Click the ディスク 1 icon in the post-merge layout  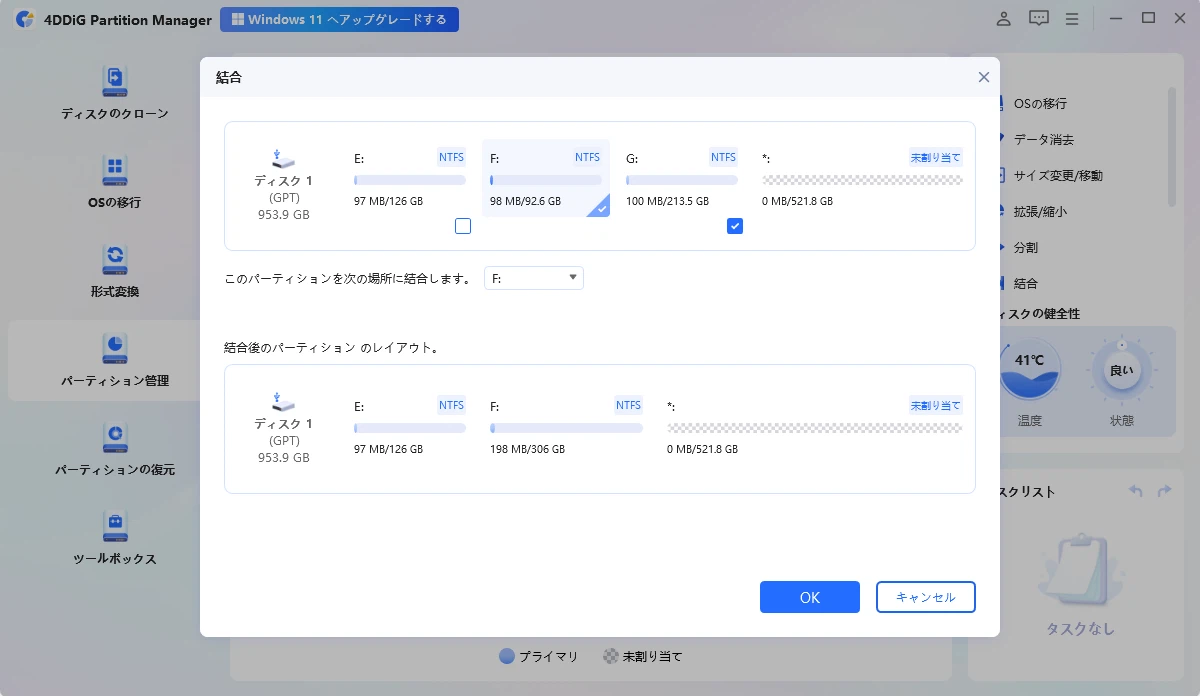283,401
